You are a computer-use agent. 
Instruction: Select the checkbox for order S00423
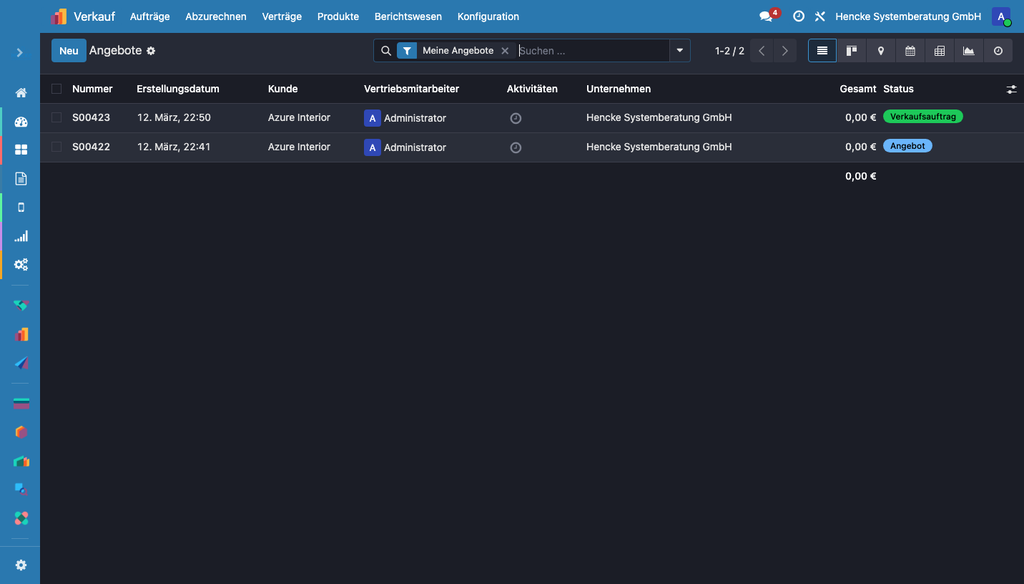tap(57, 118)
